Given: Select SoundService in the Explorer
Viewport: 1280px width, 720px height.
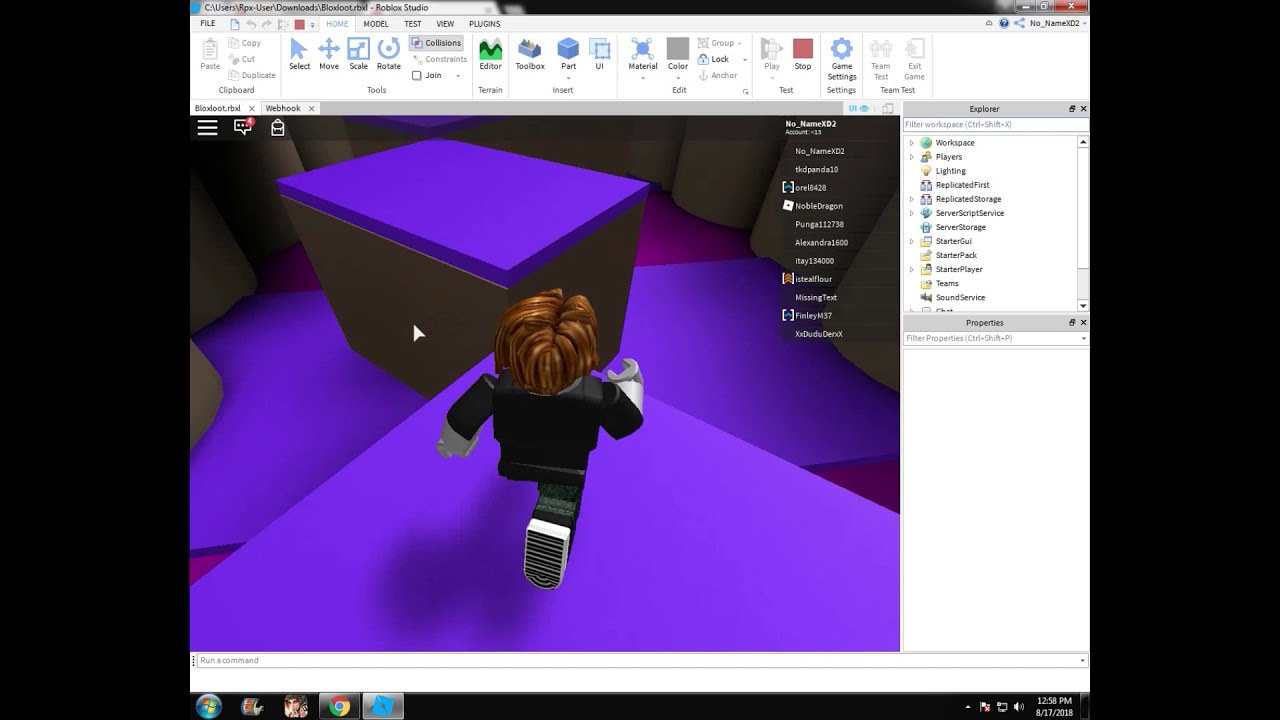Looking at the screenshot, I should pos(960,297).
